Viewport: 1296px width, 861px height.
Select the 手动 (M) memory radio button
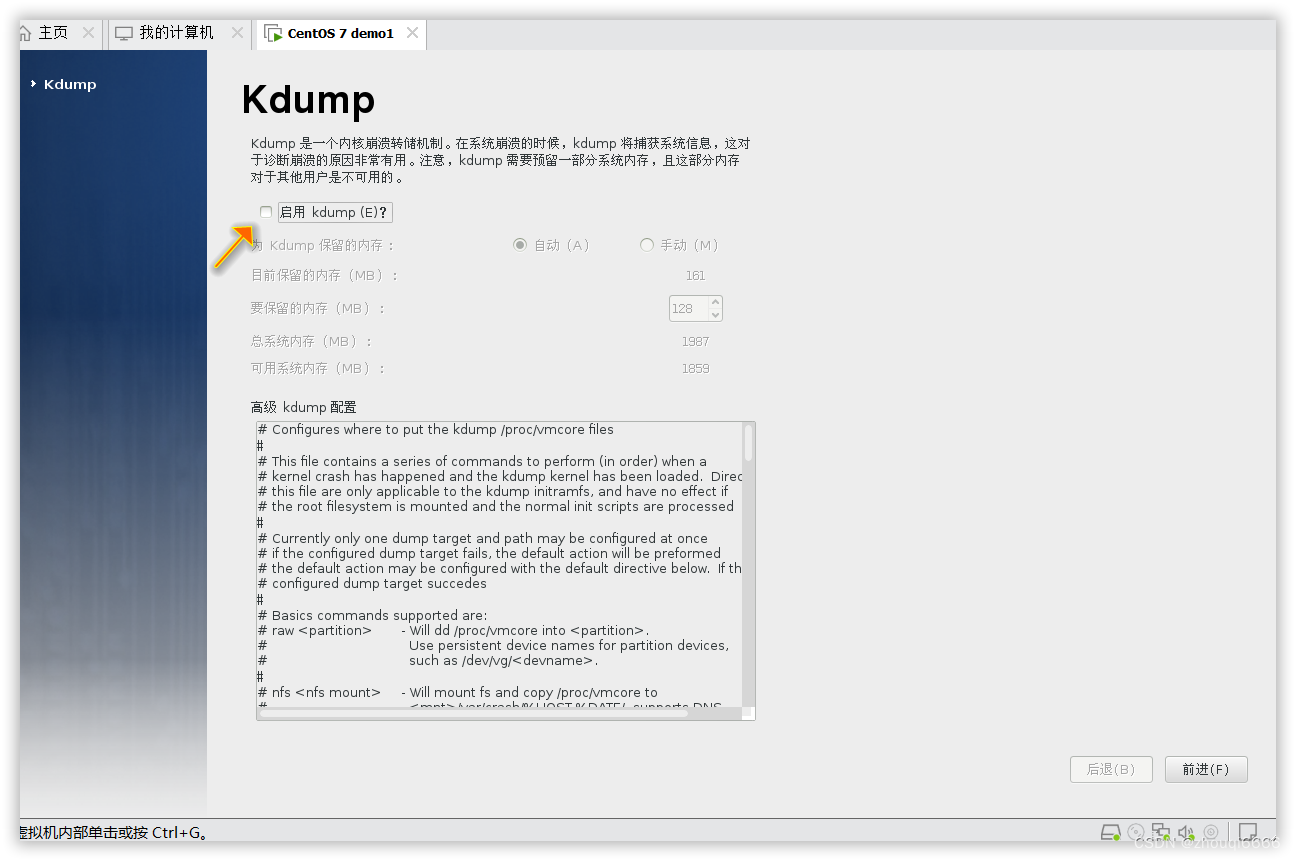tap(647, 245)
